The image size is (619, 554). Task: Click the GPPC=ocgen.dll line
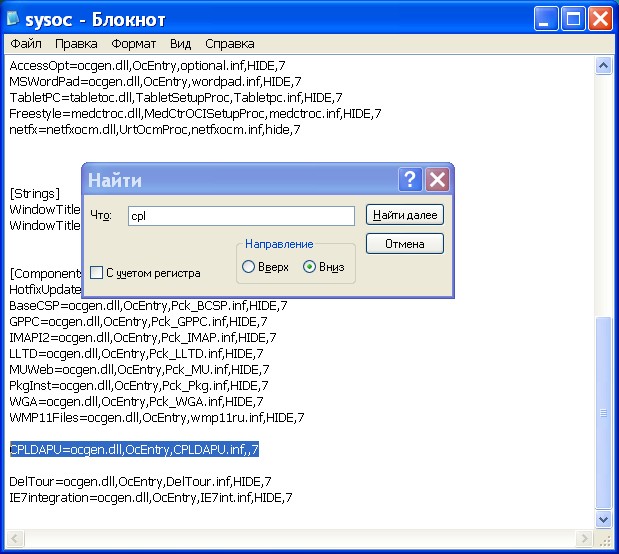click(x=138, y=322)
